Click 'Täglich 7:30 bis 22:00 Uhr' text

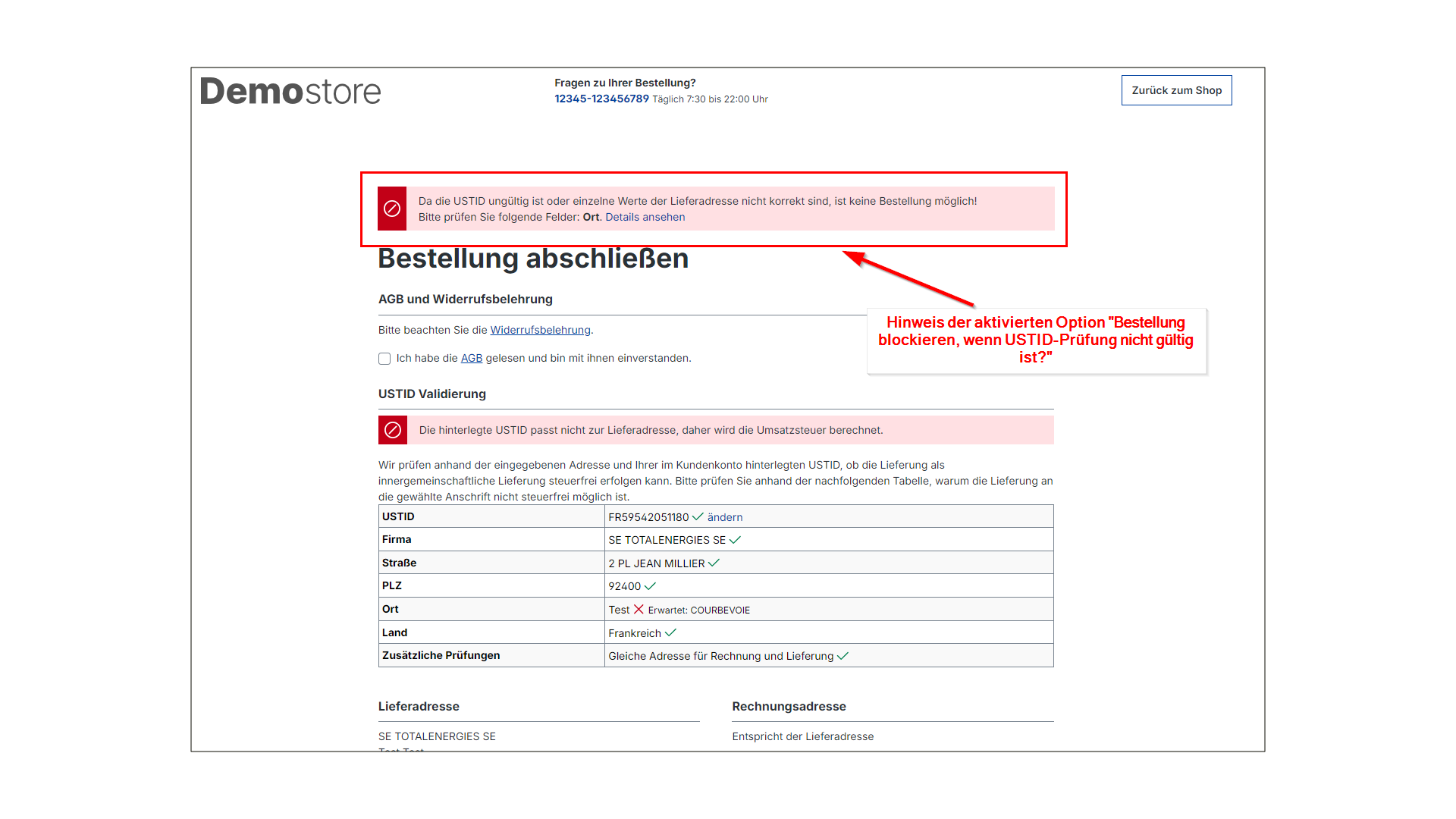[711, 99]
